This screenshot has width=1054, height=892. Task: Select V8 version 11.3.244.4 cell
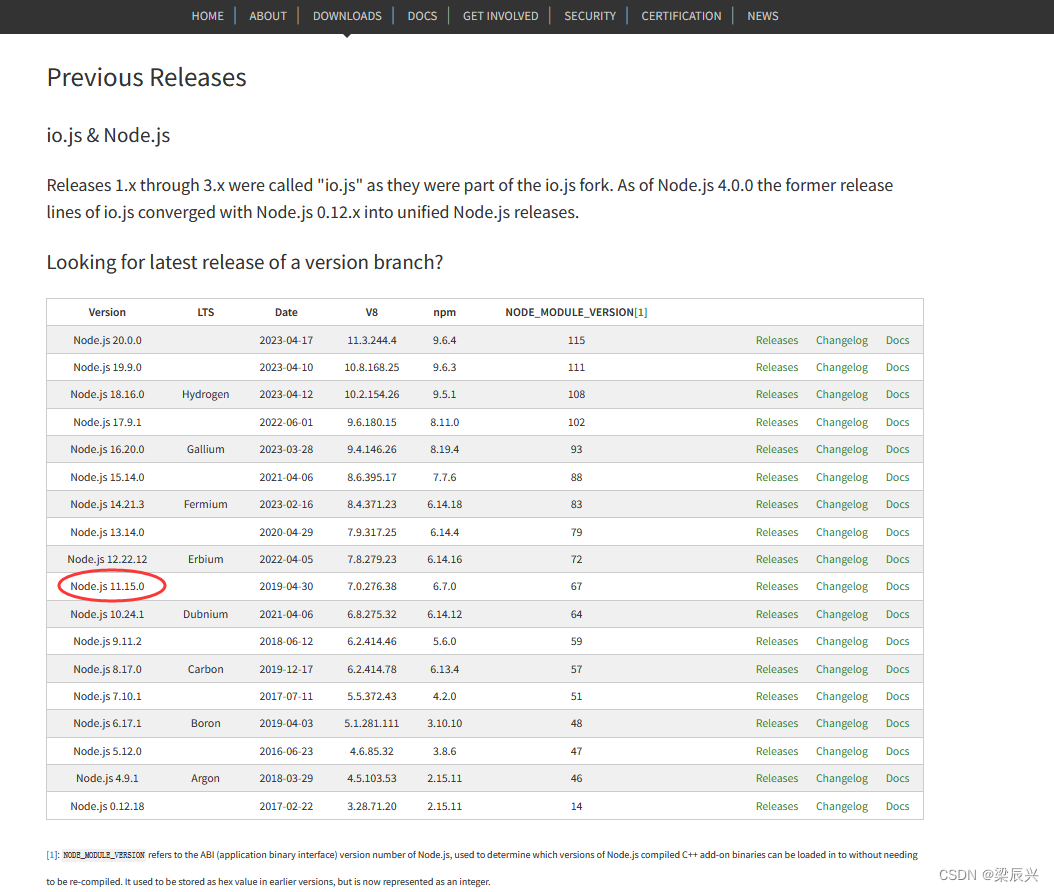(x=372, y=340)
